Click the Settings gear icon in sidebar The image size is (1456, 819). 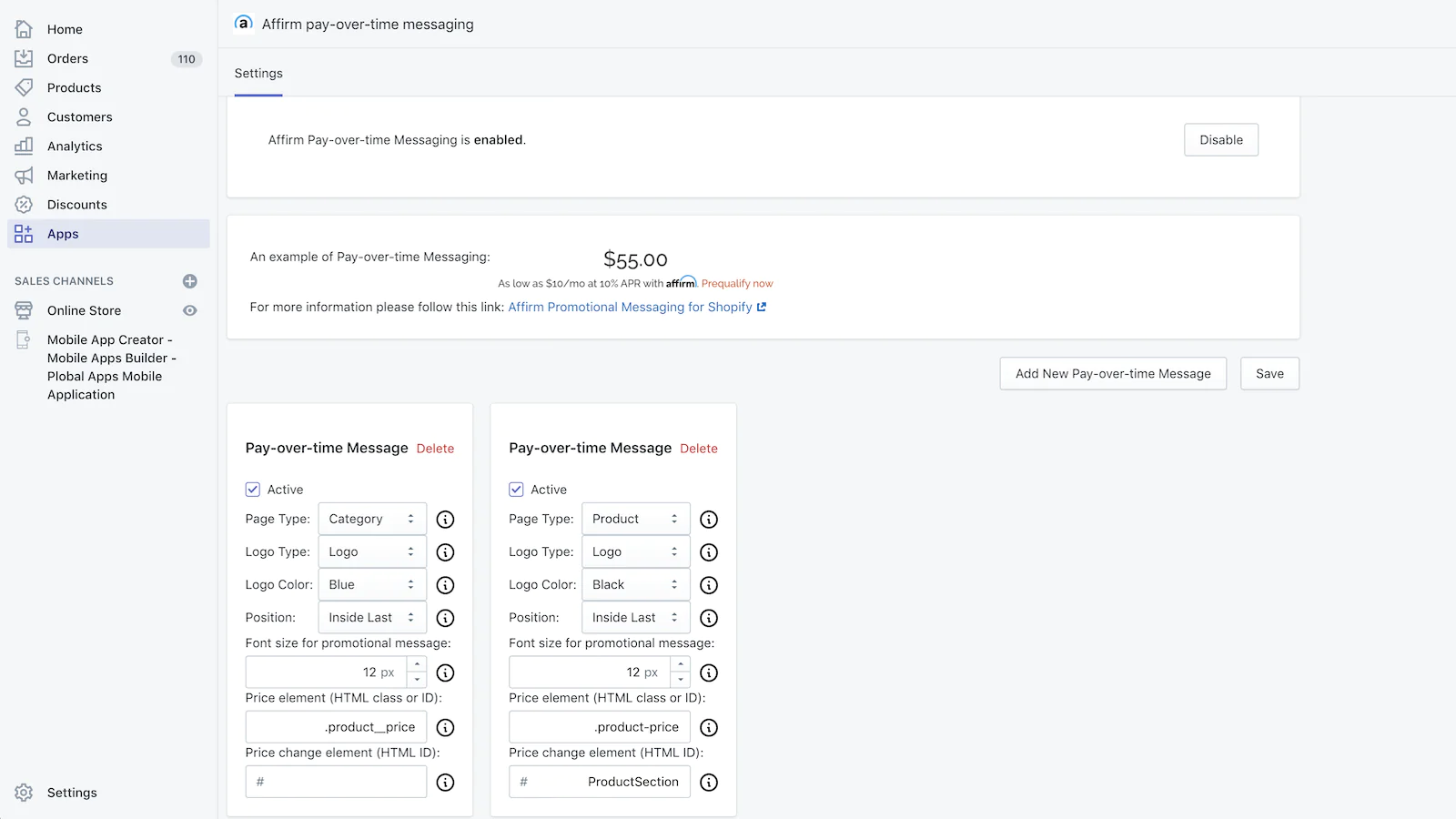pos(24,793)
